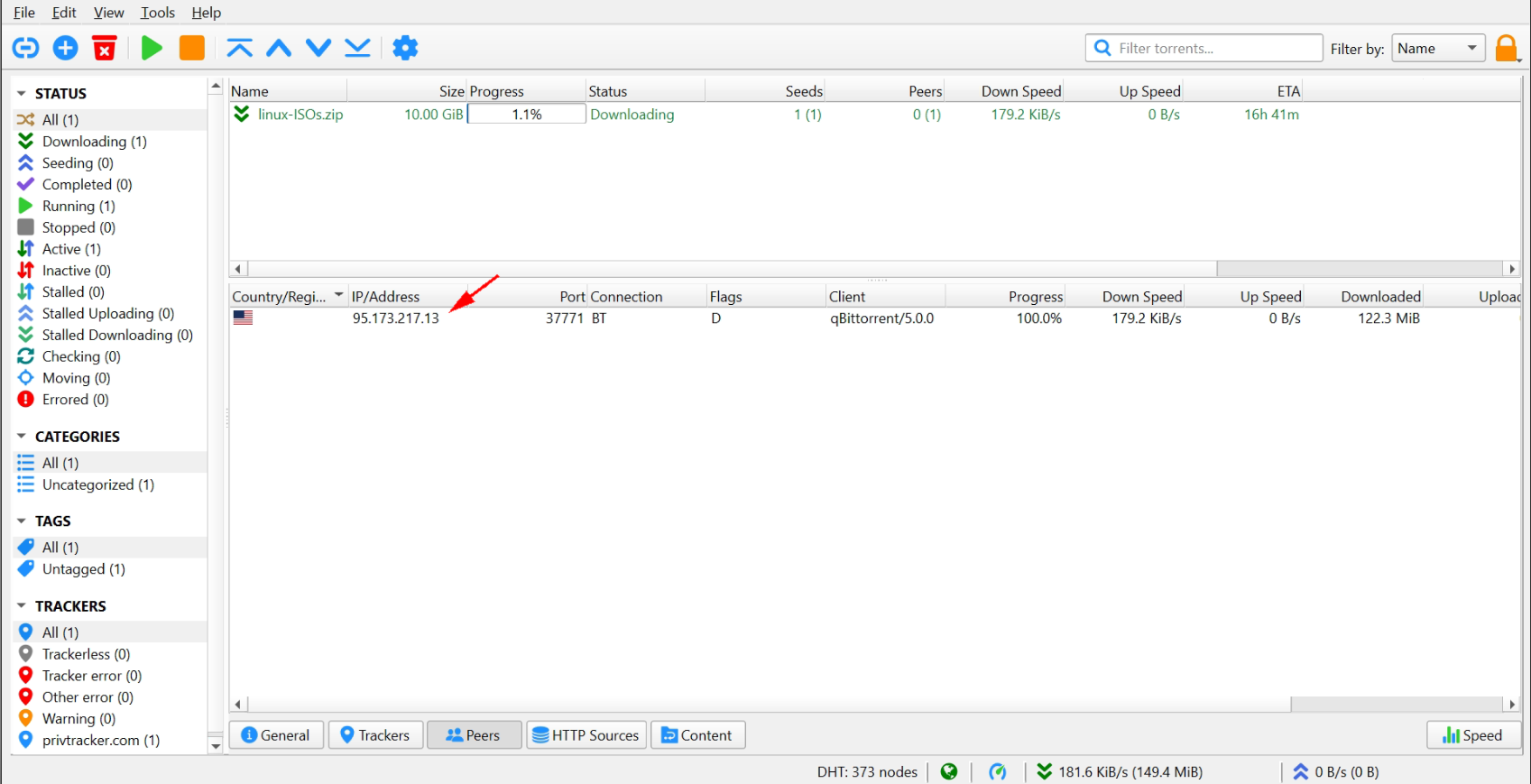Image resolution: width=1531 pixels, height=784 pixels.
Task: Switch to the Content tab
Action: coord(698,735)
